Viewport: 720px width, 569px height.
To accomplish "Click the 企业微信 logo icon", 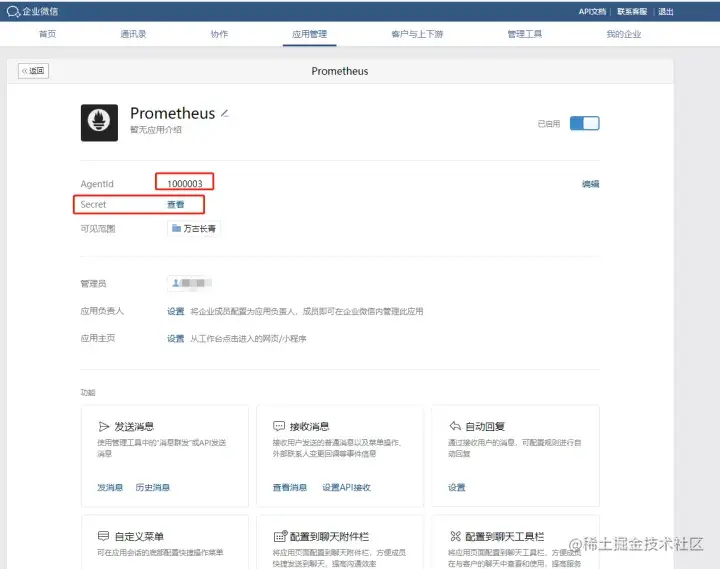I will tap(13, 11).
